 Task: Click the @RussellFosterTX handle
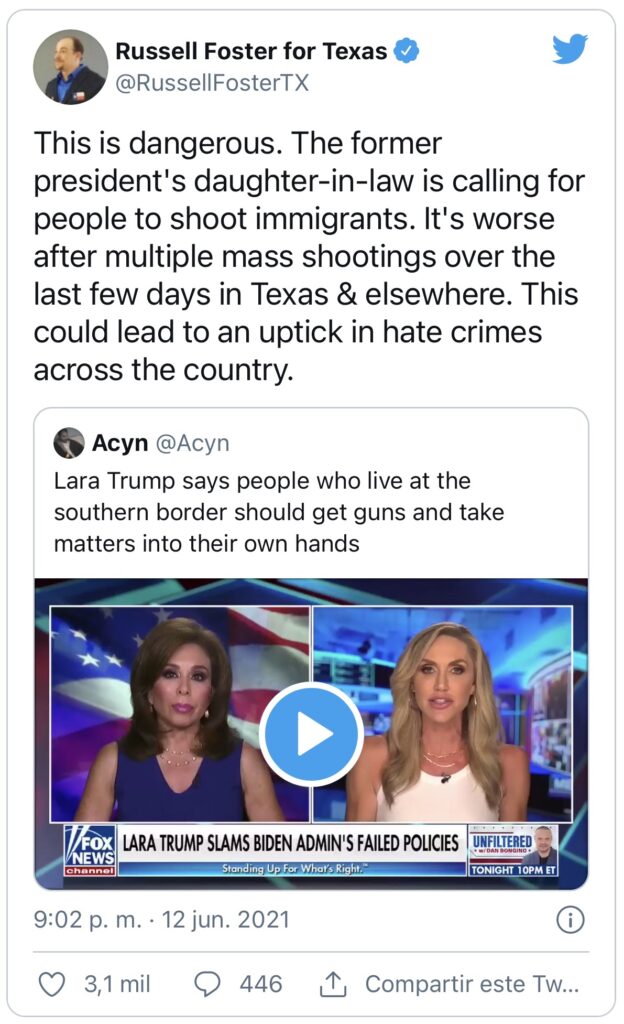212,84
